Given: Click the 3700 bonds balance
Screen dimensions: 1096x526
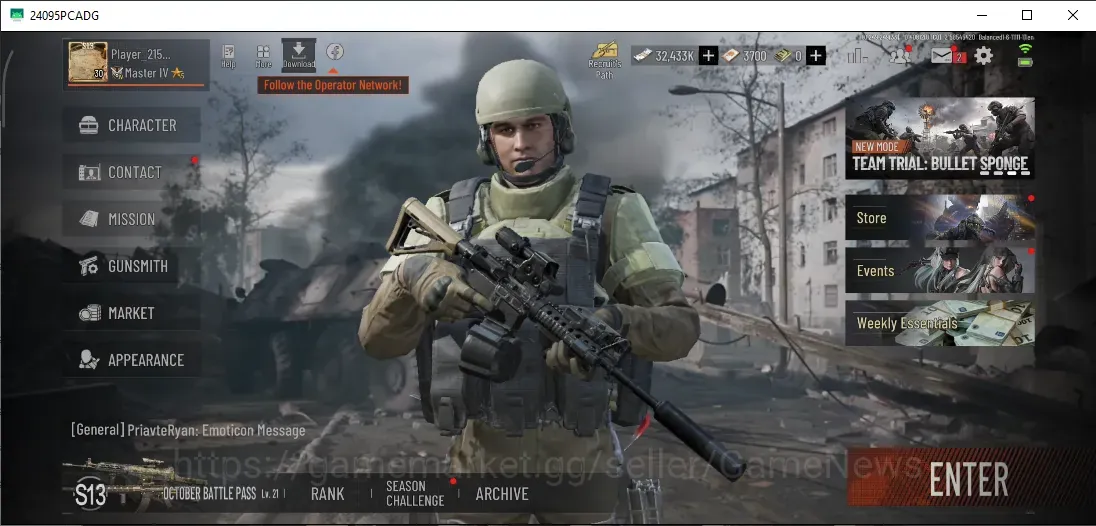Looking at the screenshot, I should point(746,56).
